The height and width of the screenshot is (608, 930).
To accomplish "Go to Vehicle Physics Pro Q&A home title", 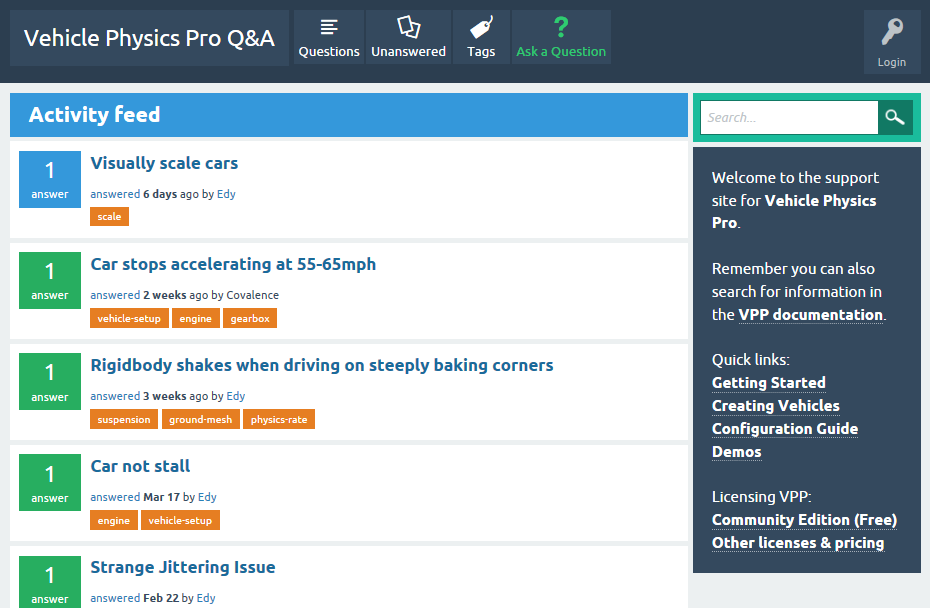I will point(150,37).
